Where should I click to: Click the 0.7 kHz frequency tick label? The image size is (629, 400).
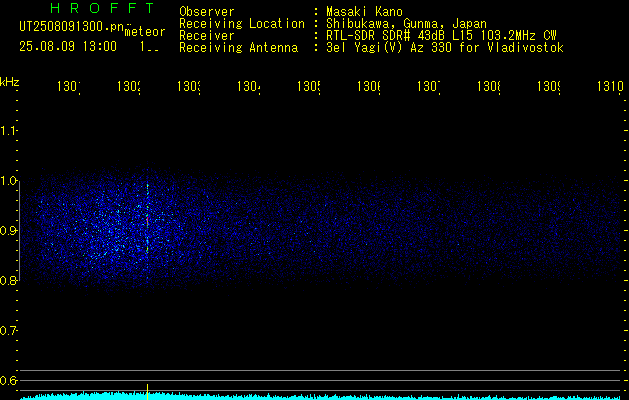pos(8,331)
